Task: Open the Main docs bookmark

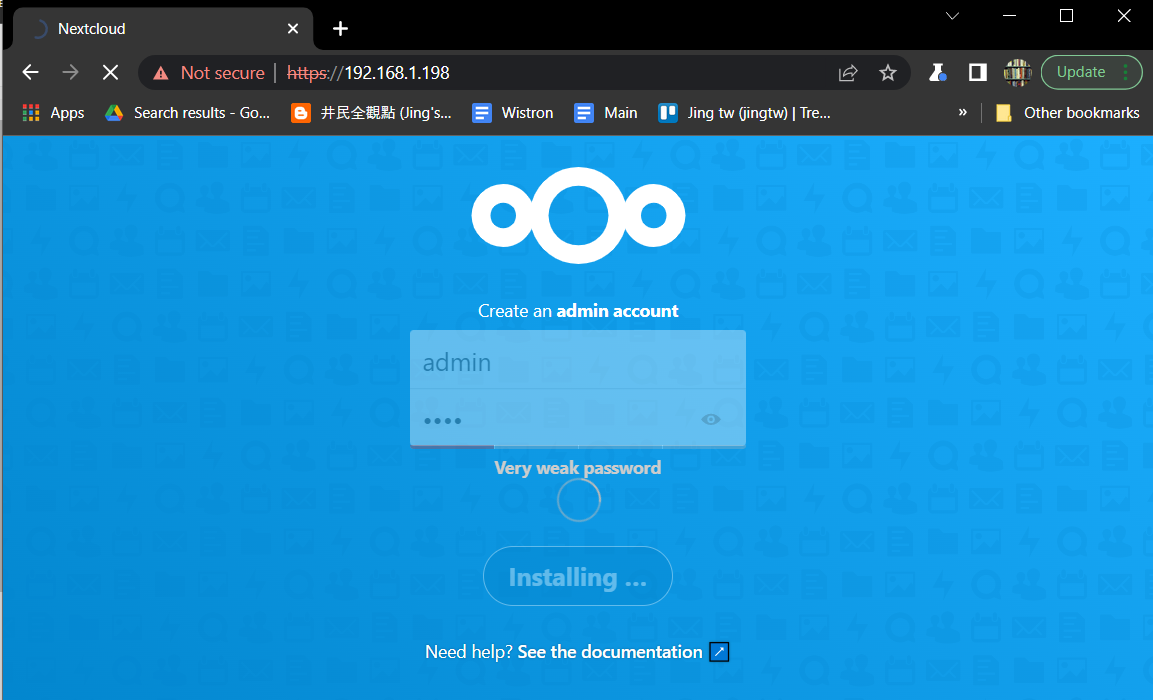Action: click(606, 112)
